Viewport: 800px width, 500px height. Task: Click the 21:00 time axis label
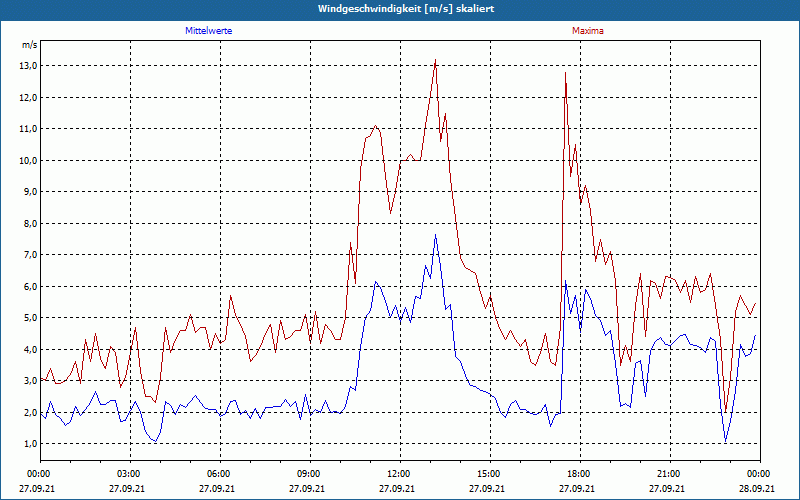[670, 474]
